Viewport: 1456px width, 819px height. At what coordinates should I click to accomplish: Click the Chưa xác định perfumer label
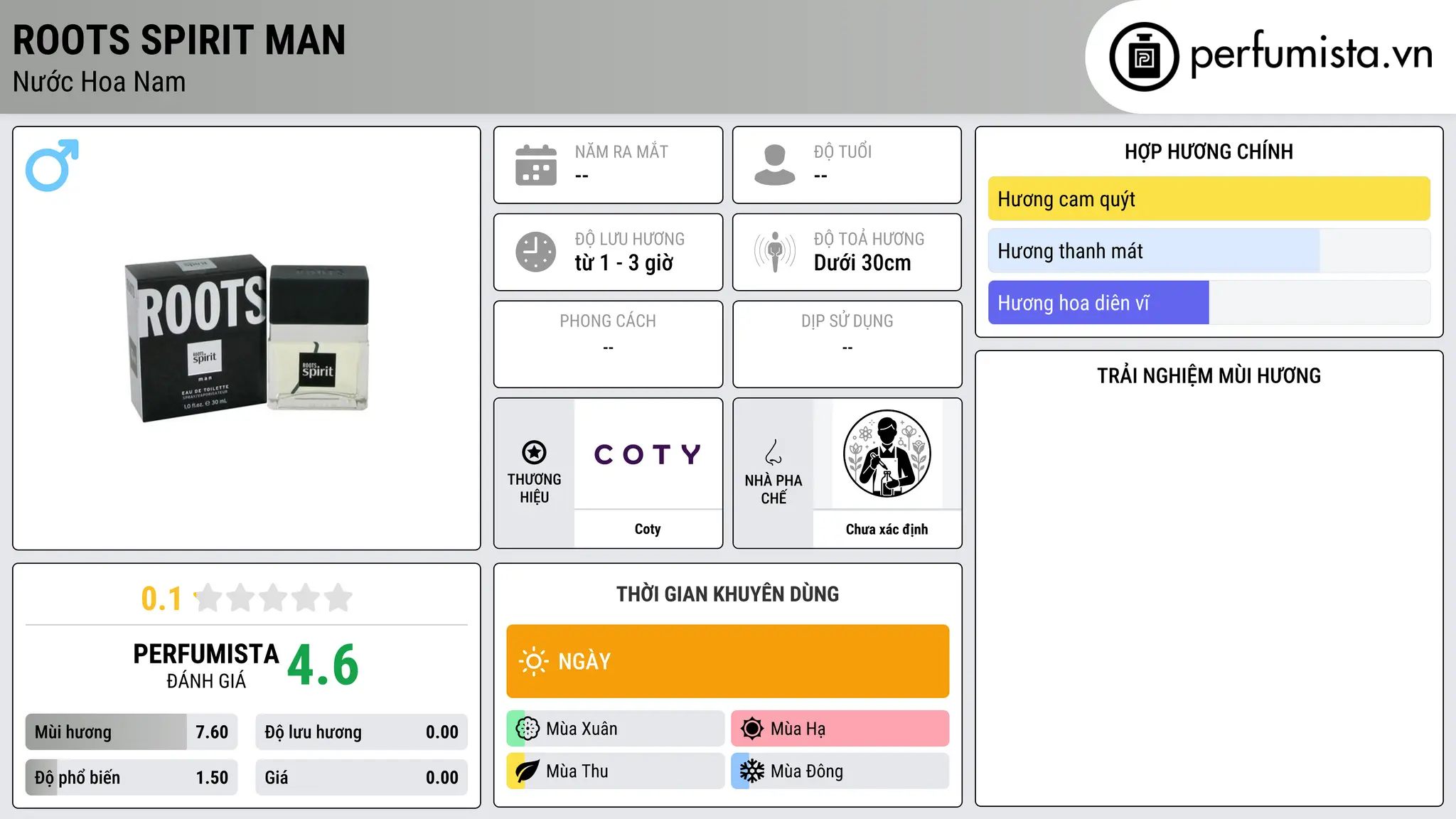[x=887, y=529]
